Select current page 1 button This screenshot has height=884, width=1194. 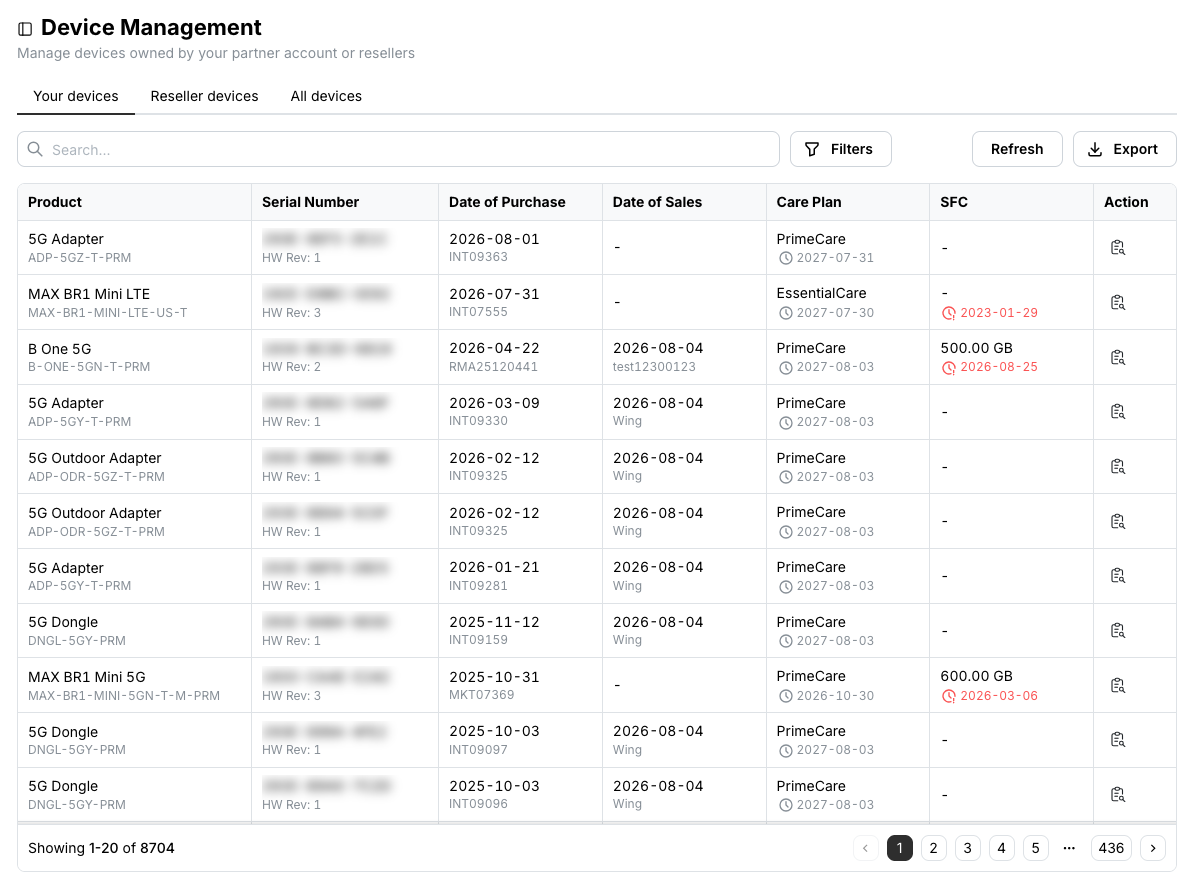click(899, 847)
